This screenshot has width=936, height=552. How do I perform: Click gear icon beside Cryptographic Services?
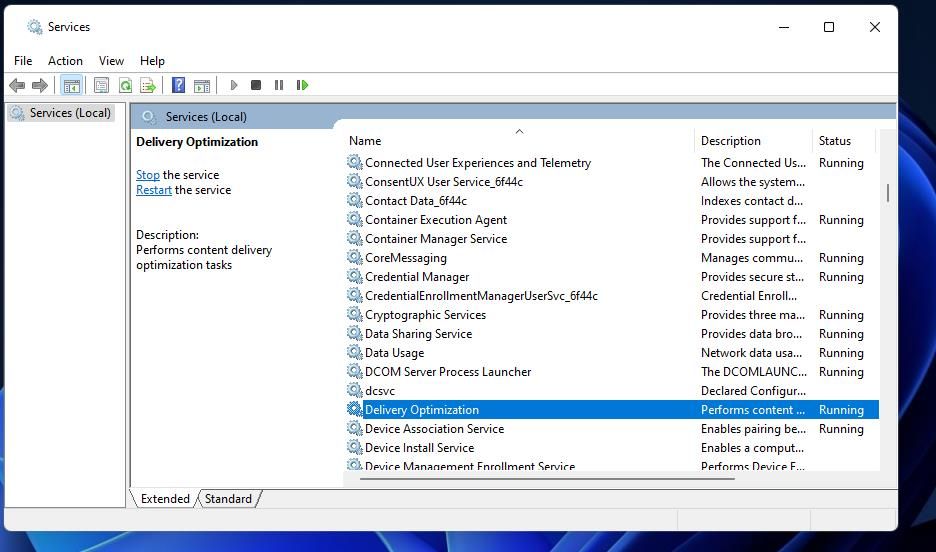[x=355, y=314]
